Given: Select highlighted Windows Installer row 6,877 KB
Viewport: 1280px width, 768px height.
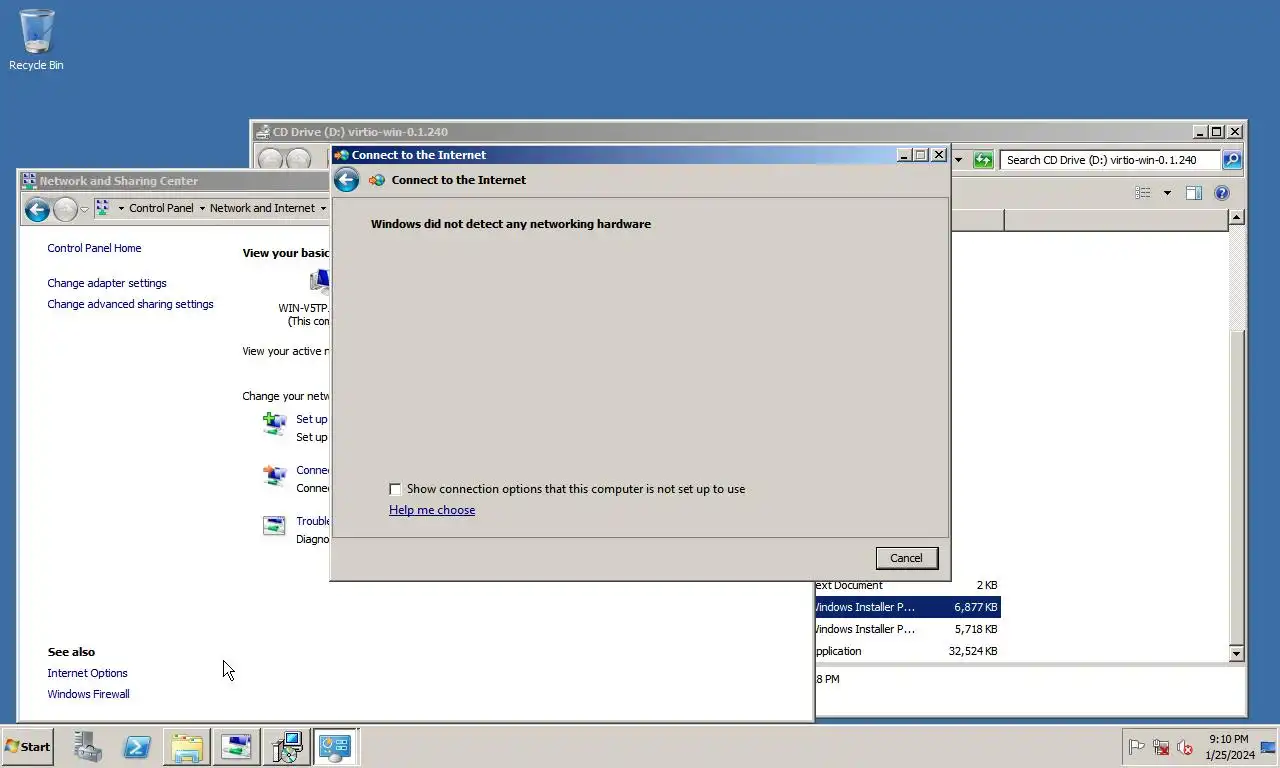Looking at the screenshot, I should [x=907, y=607].
